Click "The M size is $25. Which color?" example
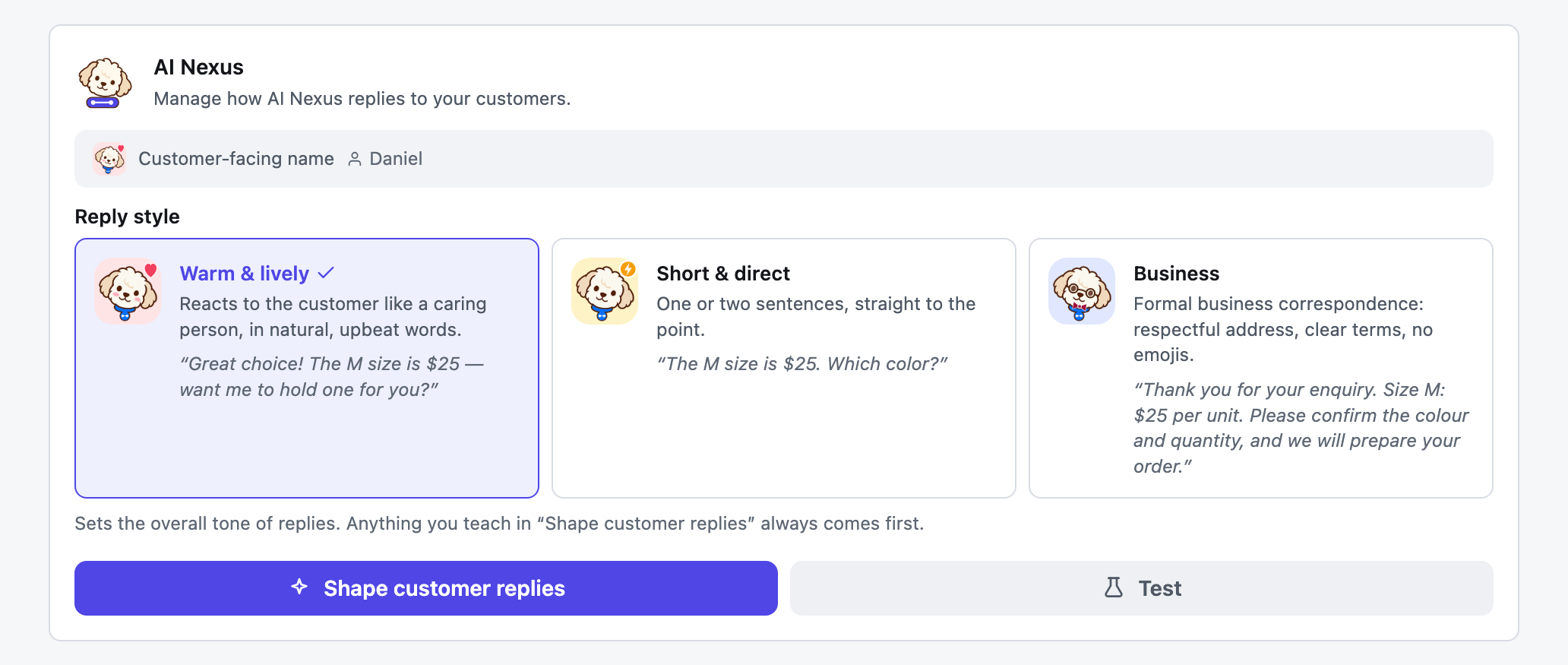This screenshot has height=665, width=1568. tap(802, 364)
